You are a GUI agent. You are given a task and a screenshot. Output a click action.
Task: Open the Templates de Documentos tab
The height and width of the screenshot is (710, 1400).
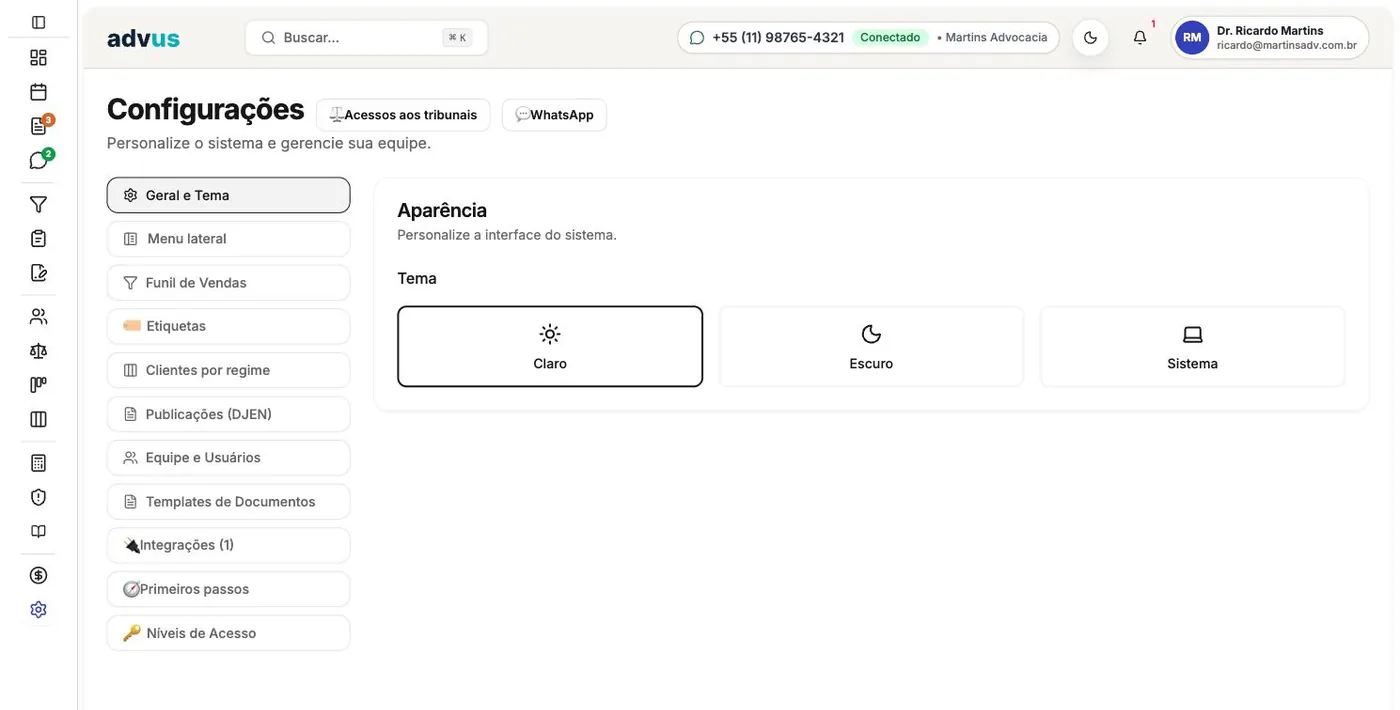point(228,502)
